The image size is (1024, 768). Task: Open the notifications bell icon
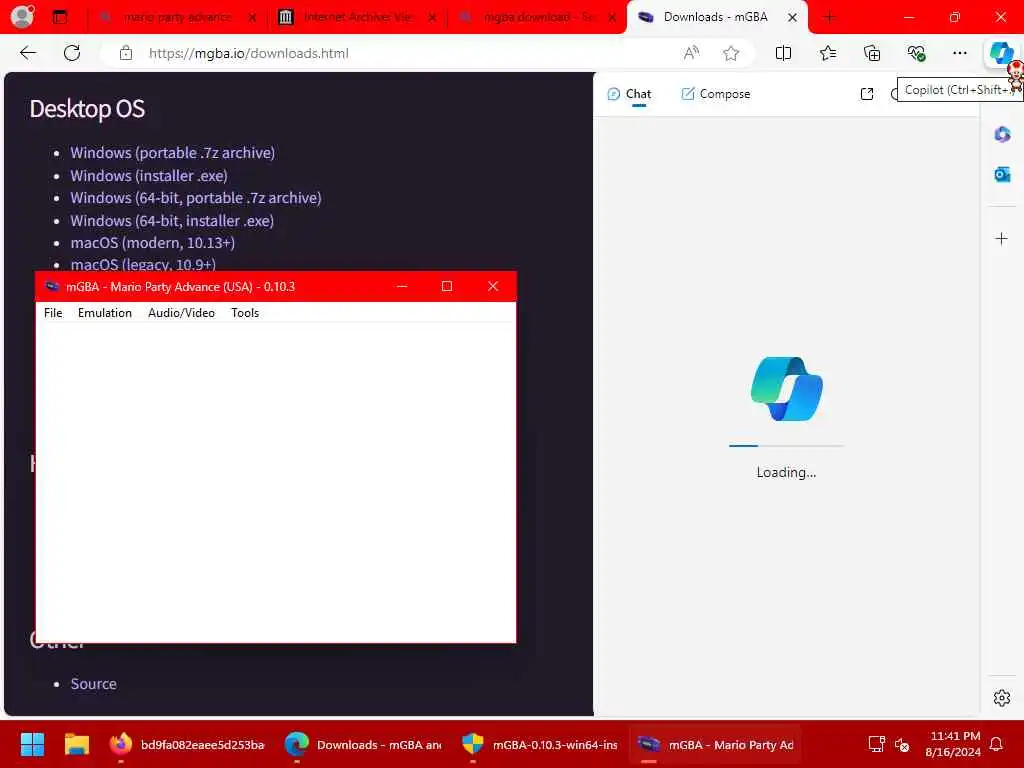996,744
